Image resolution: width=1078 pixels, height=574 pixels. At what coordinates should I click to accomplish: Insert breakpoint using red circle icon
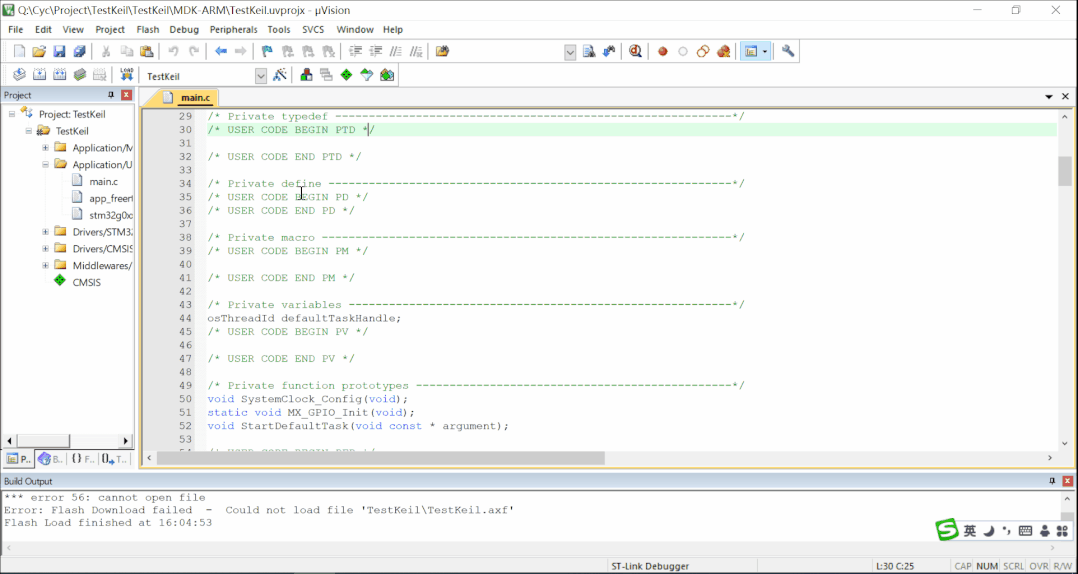point(663,52)
